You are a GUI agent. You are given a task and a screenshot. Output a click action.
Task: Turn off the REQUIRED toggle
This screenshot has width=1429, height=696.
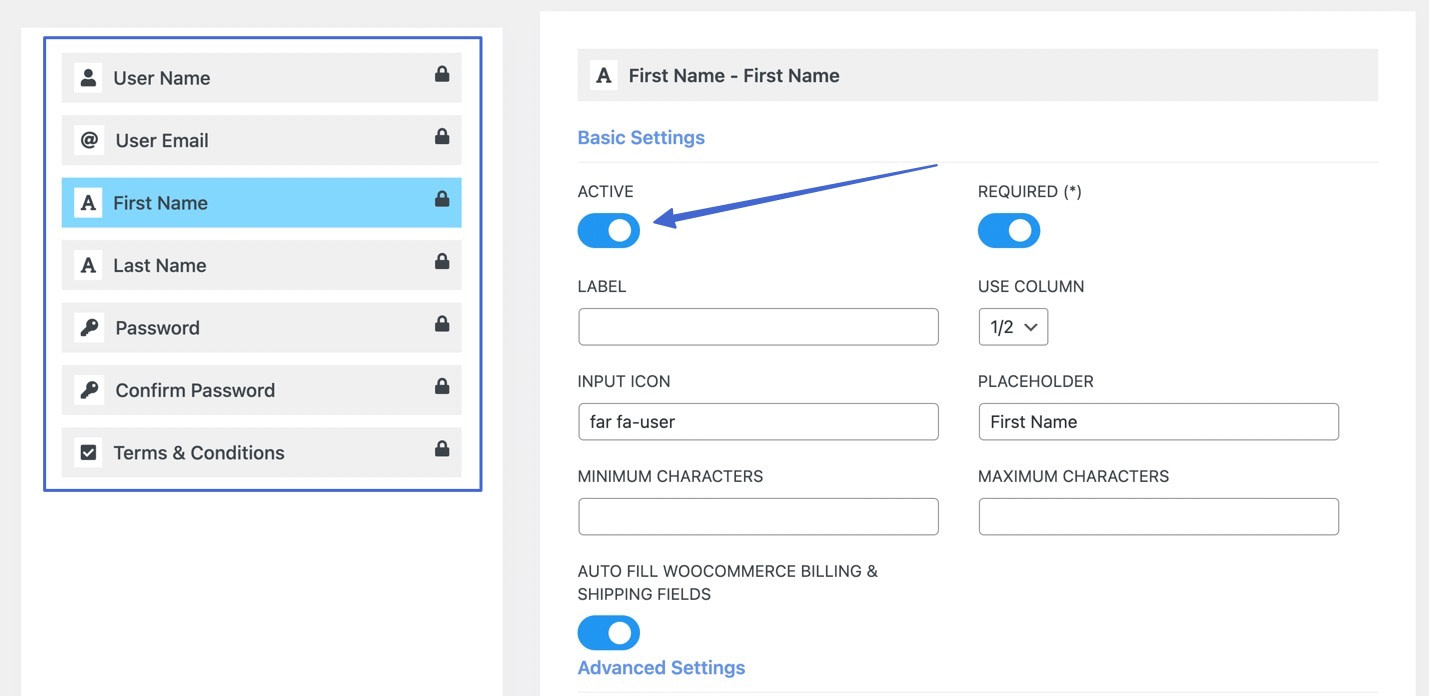click(x=1009, y=230)
